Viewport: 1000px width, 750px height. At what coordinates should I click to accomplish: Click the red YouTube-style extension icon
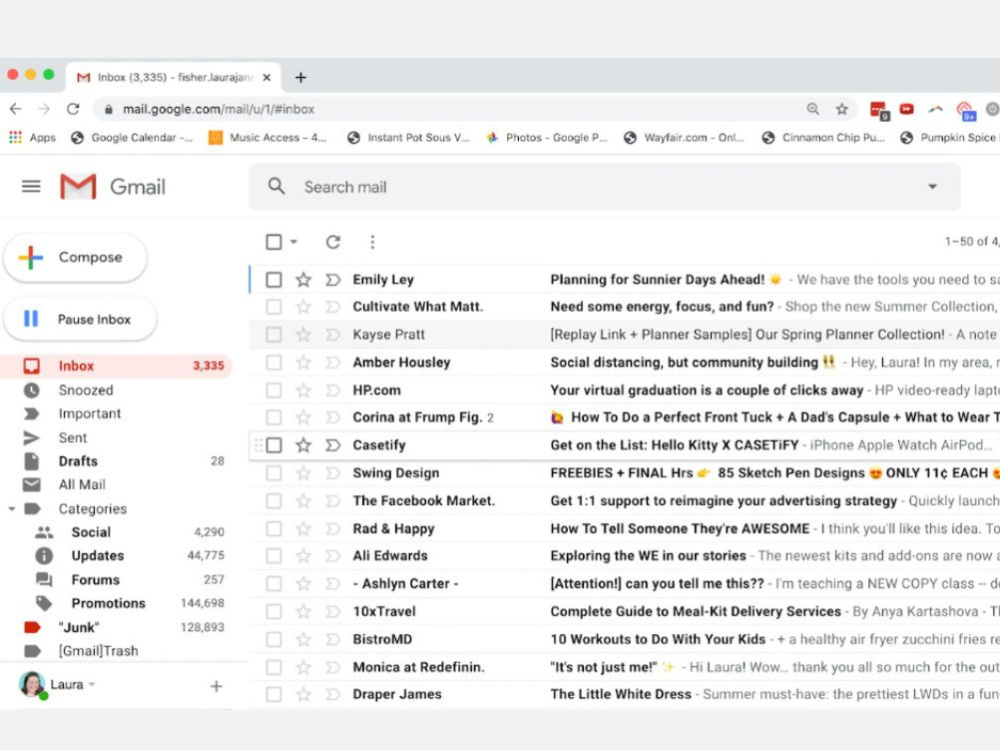coord(906,109)
